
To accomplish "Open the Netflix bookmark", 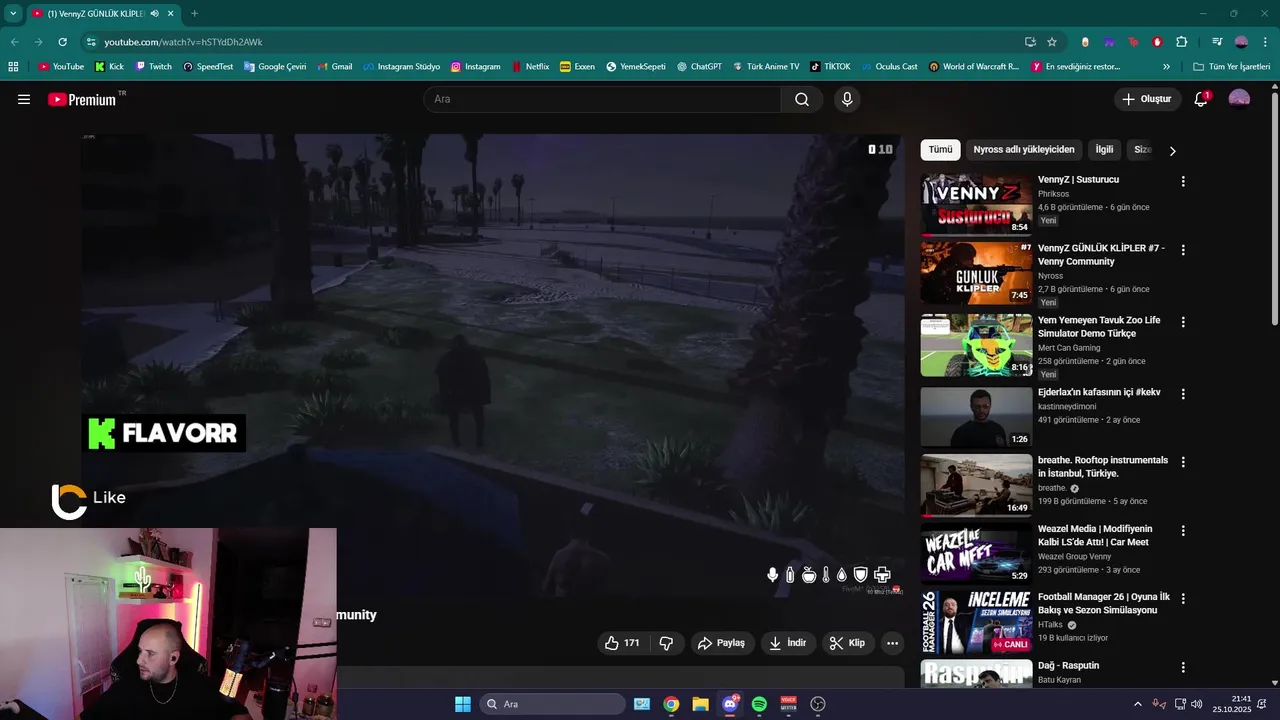I will [x=529, y=67].
